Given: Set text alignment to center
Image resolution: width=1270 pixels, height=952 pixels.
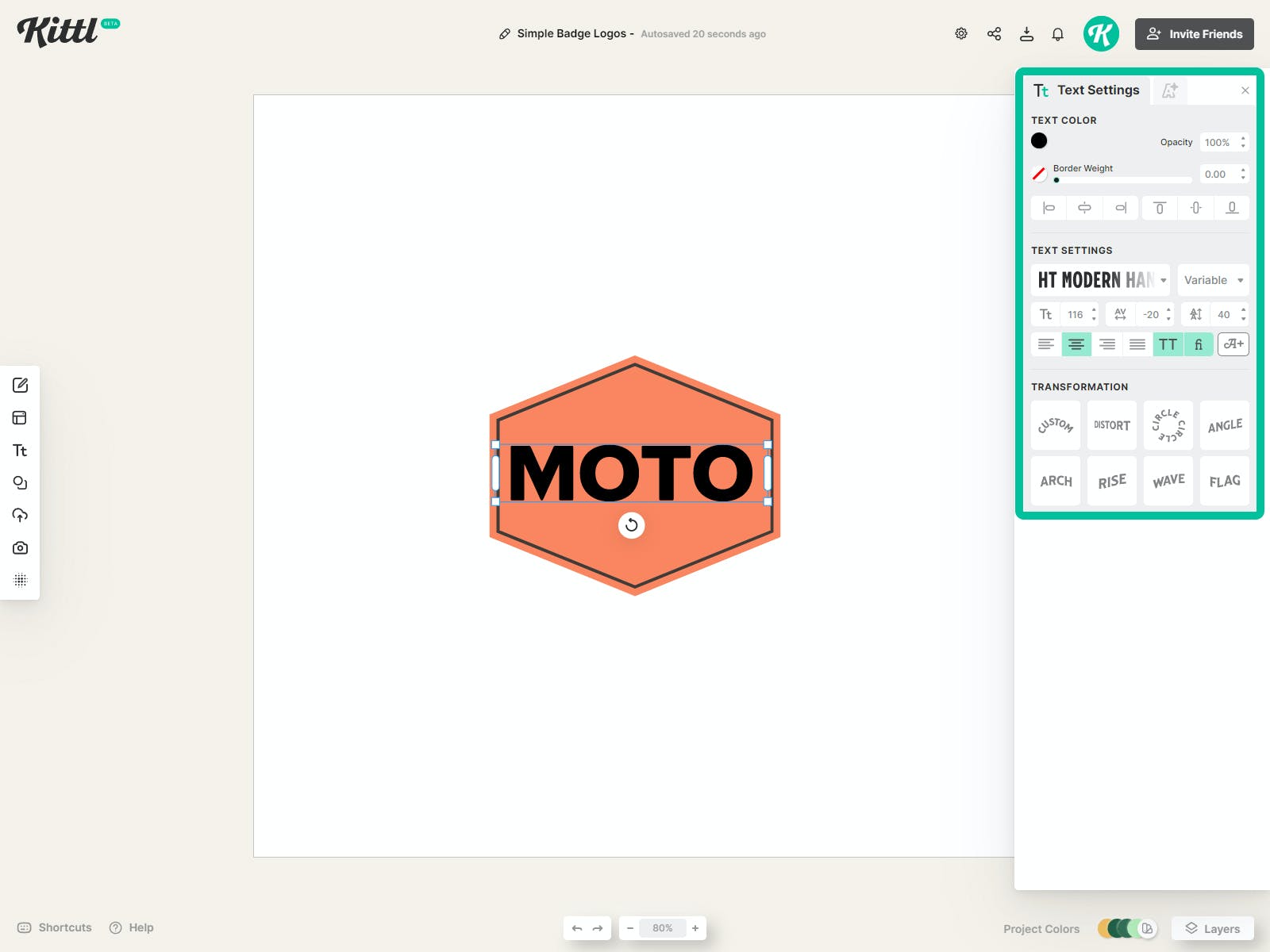Looking at the screenshot, I should (1076, 344).
